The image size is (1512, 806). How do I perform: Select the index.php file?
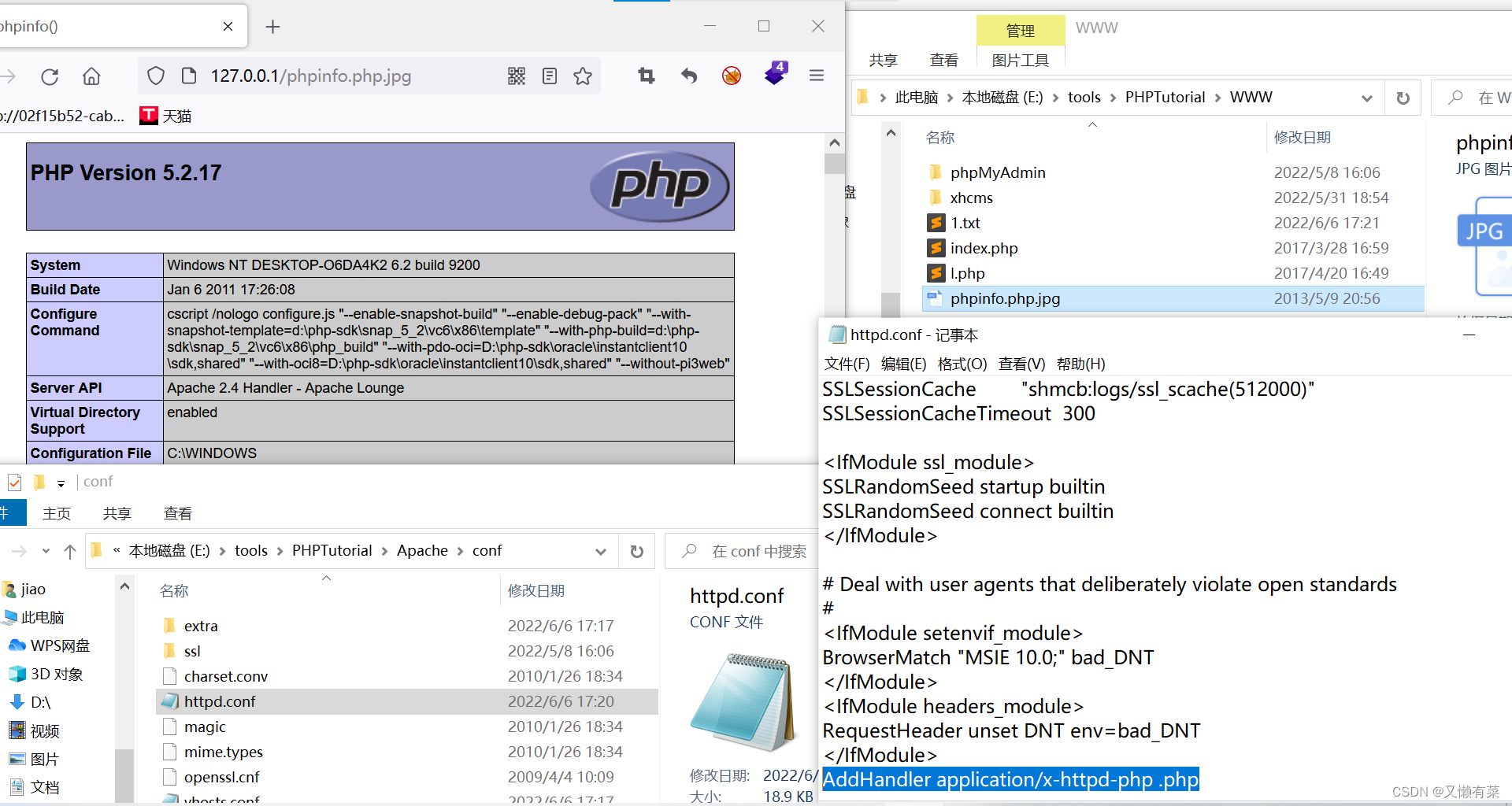pos(984,248)
